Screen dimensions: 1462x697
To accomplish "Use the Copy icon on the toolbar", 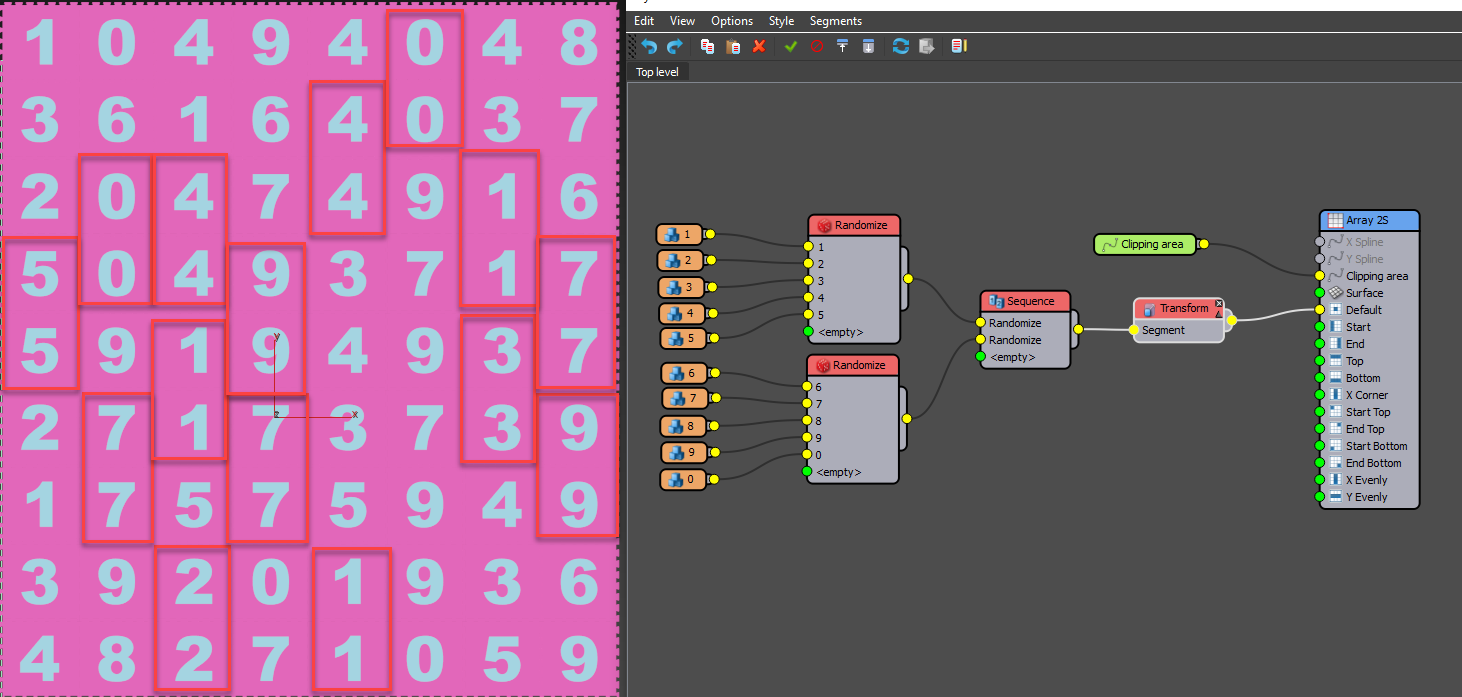I will coord(707,45).
